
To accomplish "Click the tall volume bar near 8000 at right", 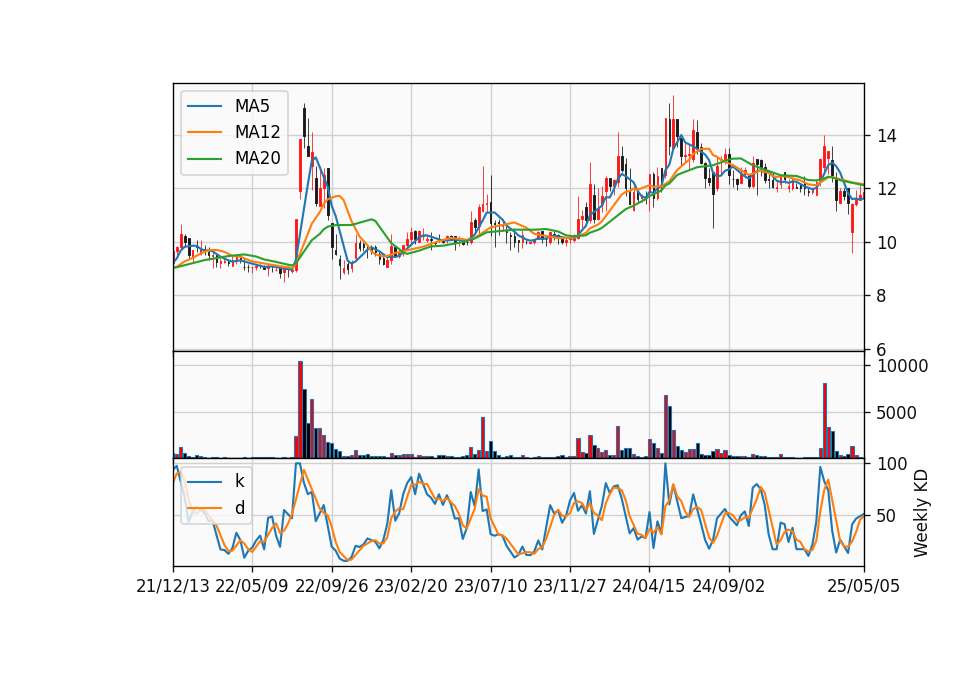I will point(825,421).
